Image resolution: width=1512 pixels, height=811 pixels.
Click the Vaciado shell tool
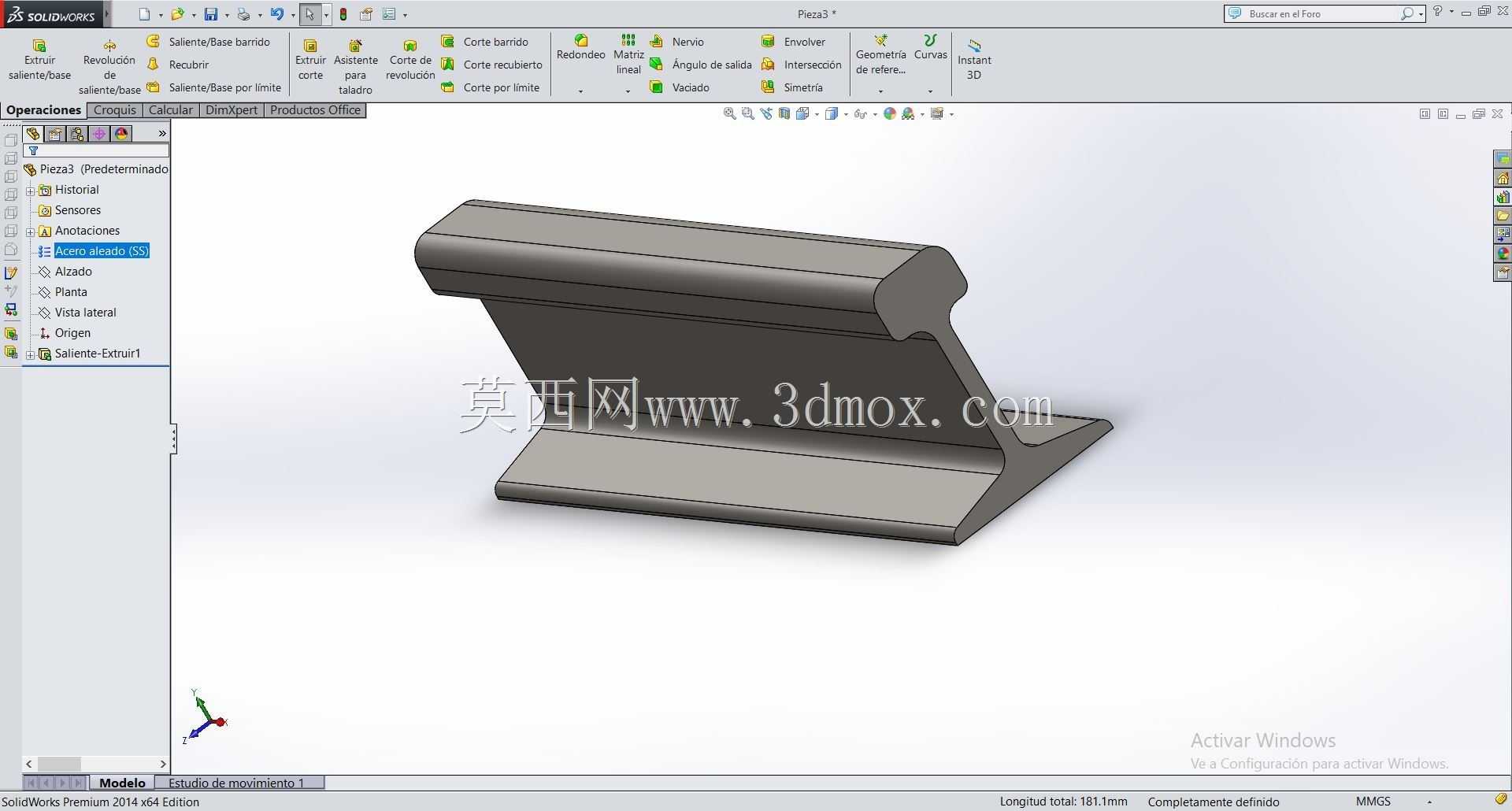680,87
